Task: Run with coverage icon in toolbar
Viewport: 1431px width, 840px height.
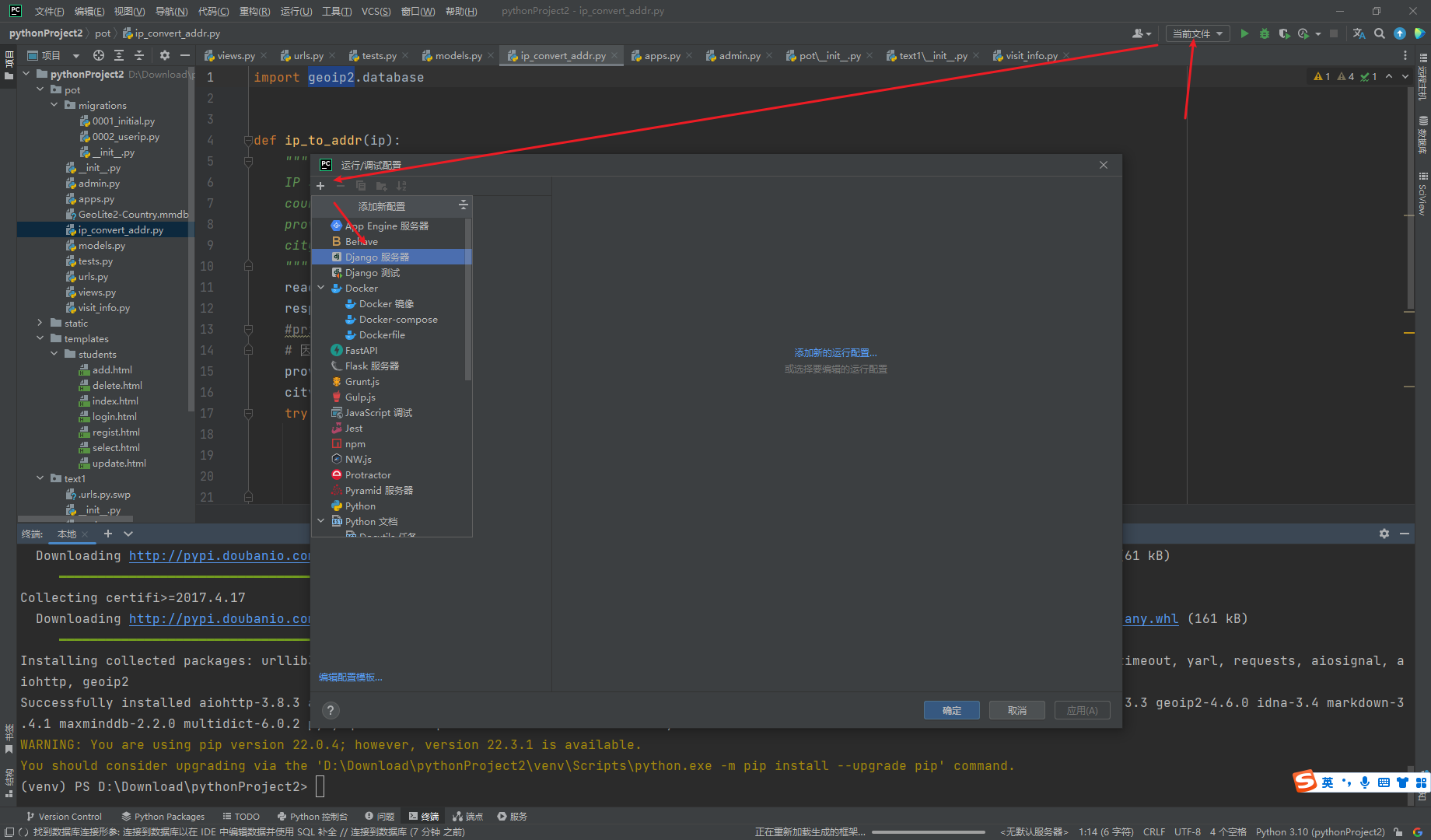Action: pos(1284,33)
